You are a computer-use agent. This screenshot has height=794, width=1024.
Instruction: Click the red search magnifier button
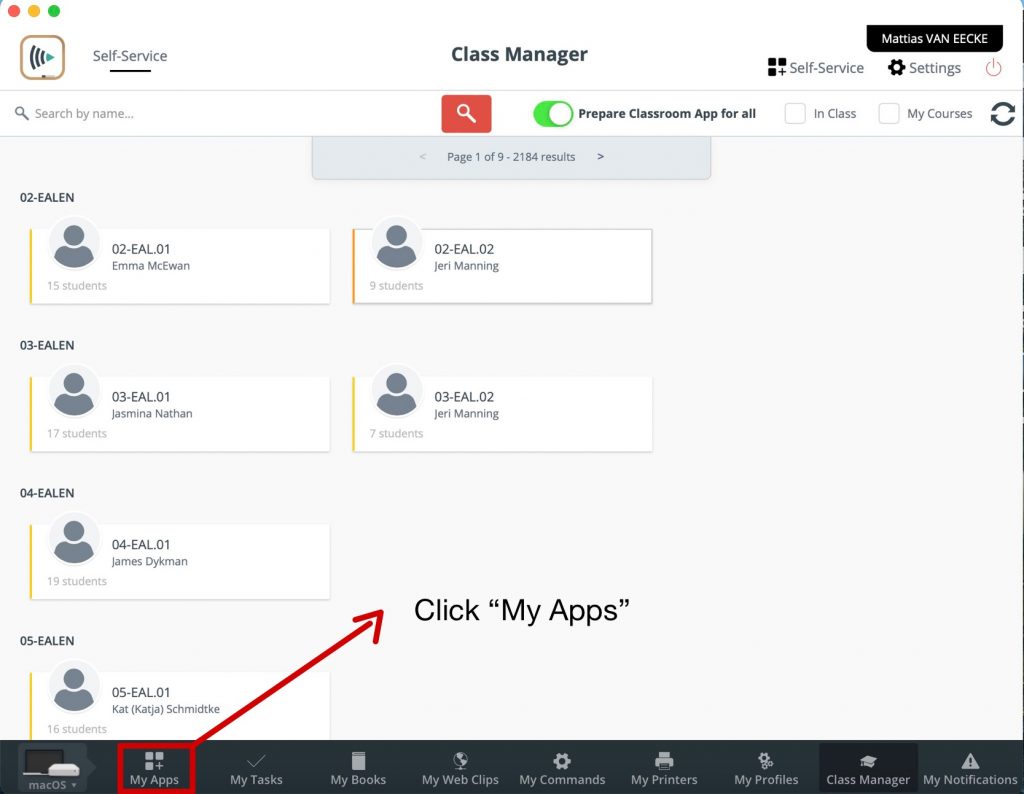click(466, 114)
